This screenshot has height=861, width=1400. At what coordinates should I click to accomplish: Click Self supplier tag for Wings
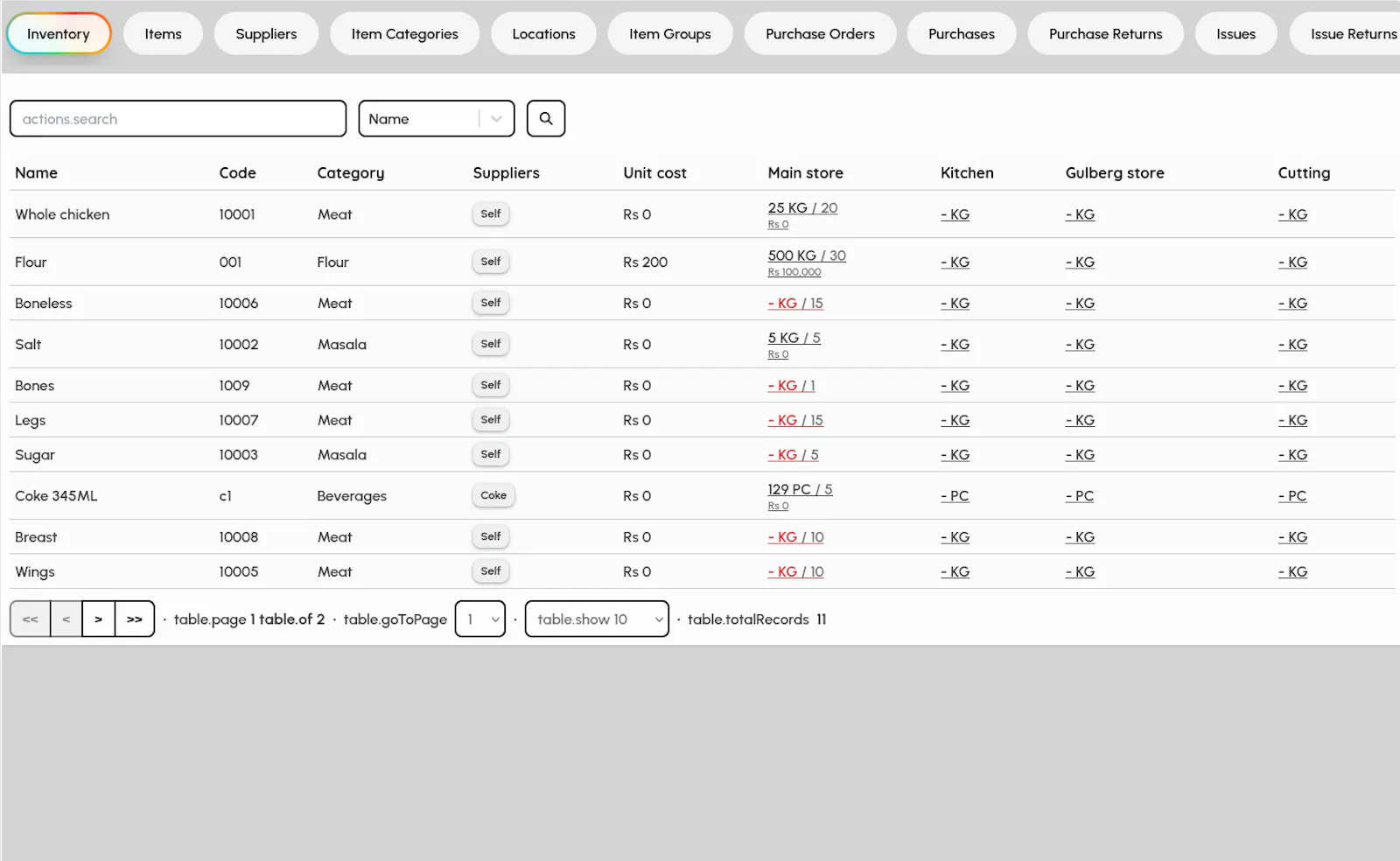pyautogui.click(x=491, y=571)
